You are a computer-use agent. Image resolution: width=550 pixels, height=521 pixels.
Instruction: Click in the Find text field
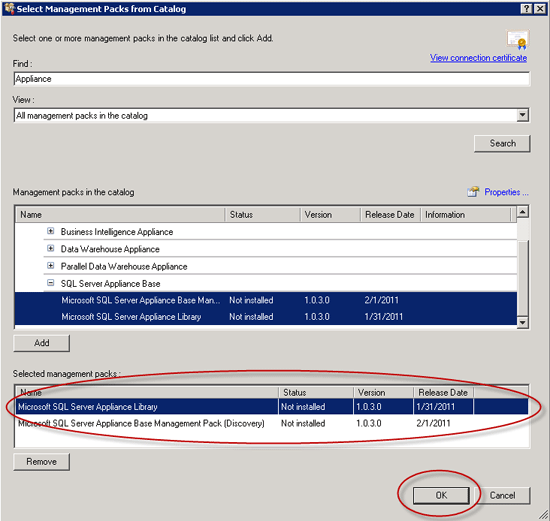tap(271, 79)
